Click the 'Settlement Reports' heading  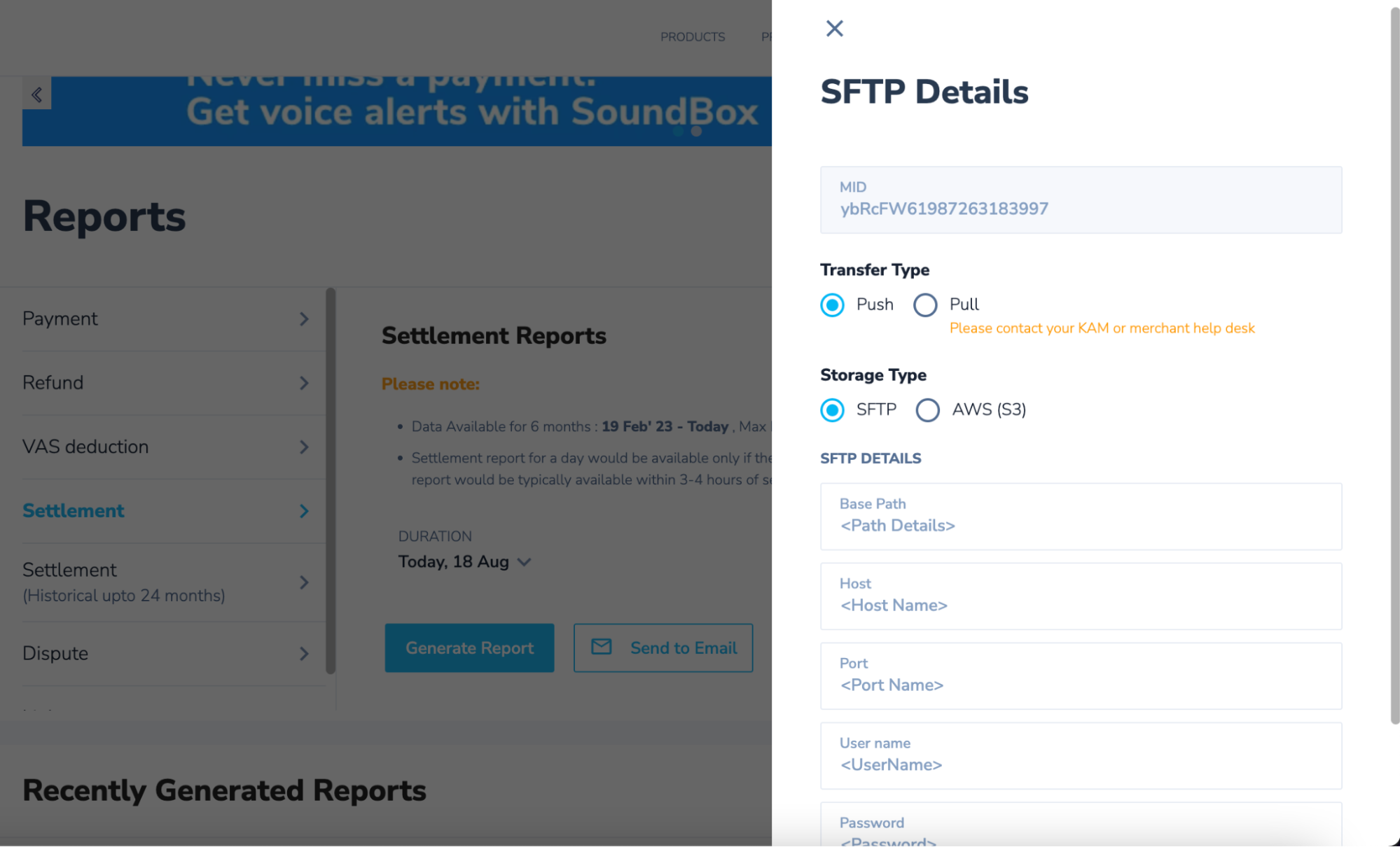[494, 336]
